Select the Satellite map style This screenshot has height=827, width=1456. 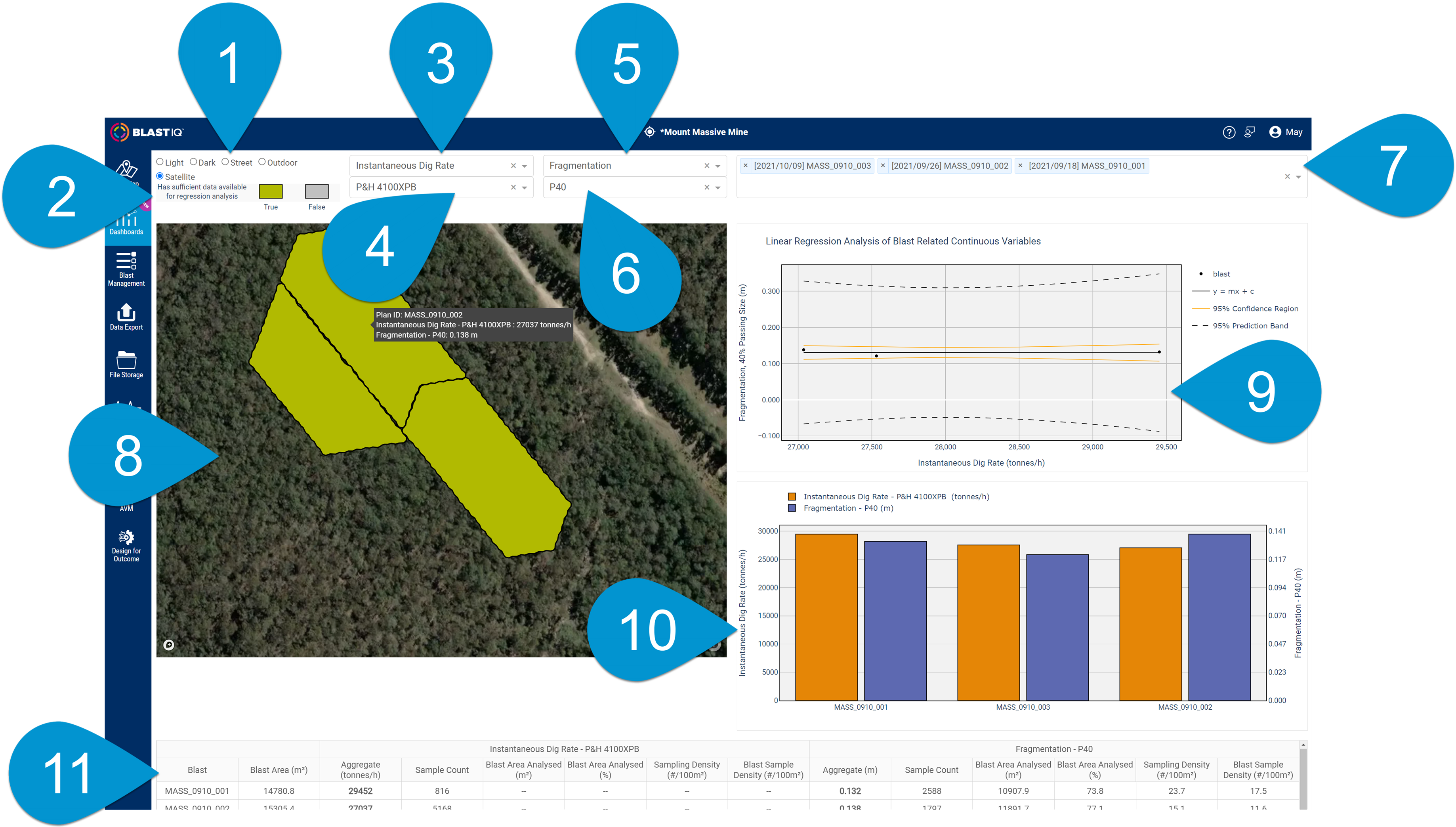click(160, 177)
